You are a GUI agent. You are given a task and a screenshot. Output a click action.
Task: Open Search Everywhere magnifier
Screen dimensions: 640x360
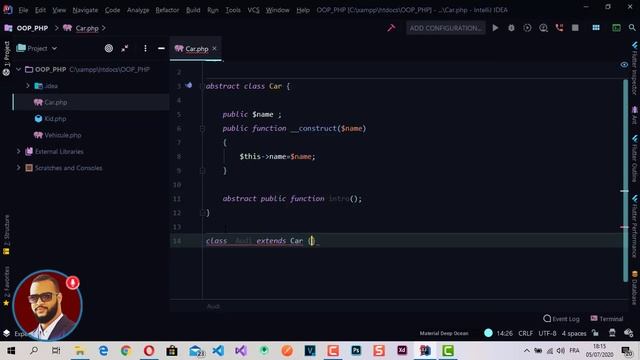click(x=632, y=28)
